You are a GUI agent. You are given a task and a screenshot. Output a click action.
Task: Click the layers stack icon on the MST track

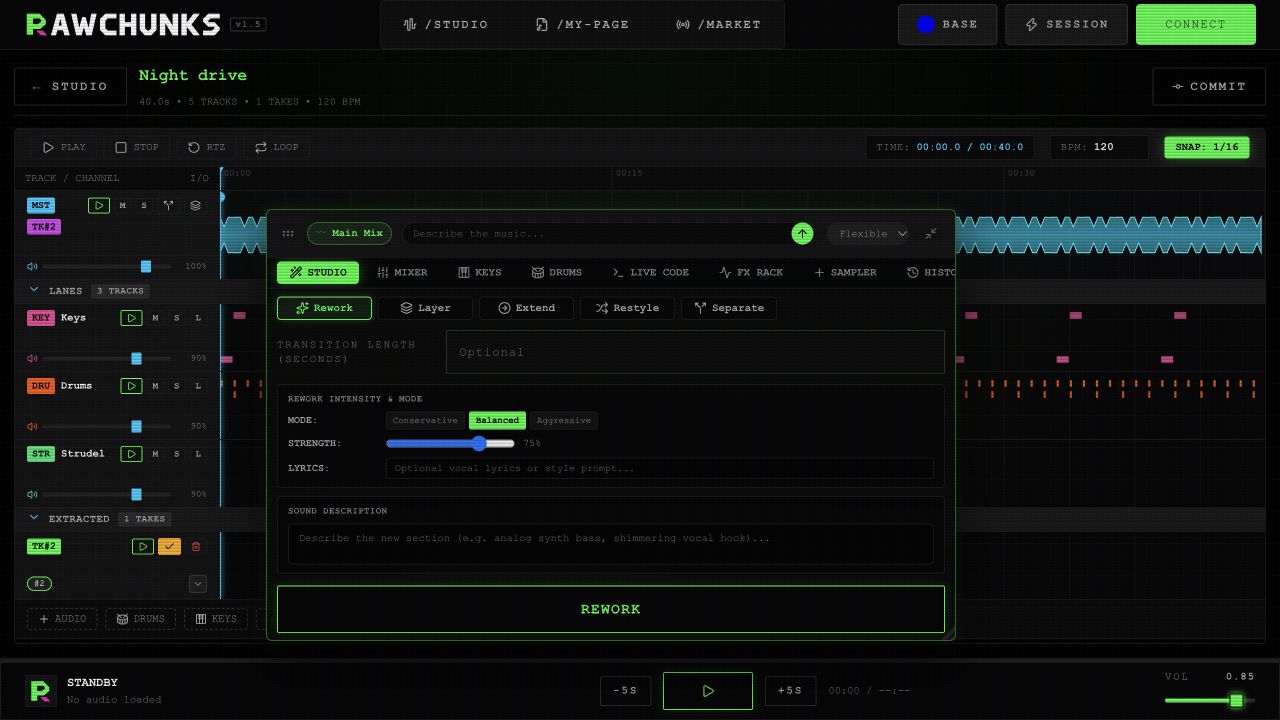[x=195, y=205]
